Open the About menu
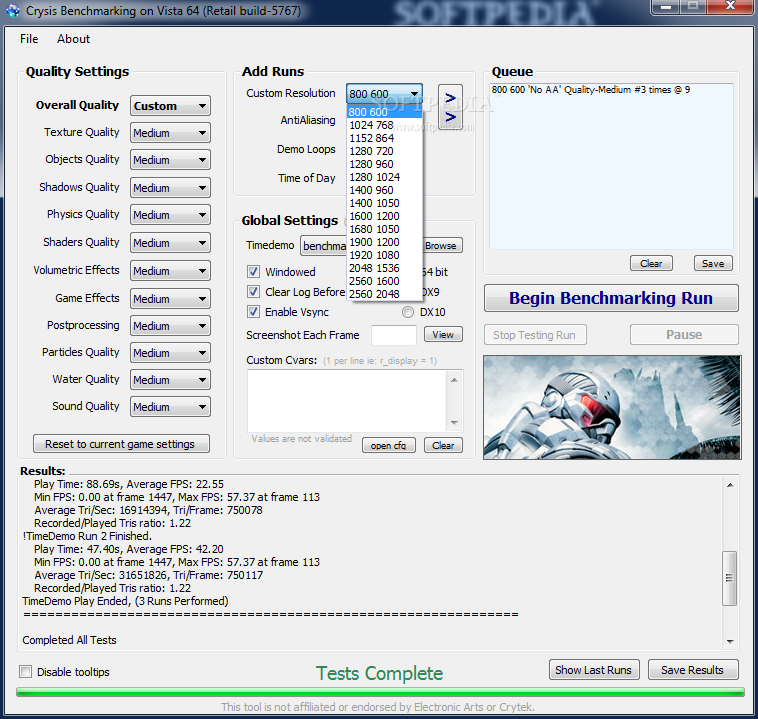Viewport: 758px width, 719px height. (73, 39)
